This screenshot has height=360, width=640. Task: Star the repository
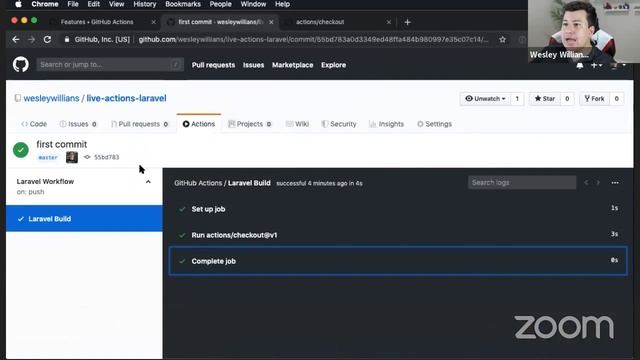pyautogui.click(x=545, y=99)
